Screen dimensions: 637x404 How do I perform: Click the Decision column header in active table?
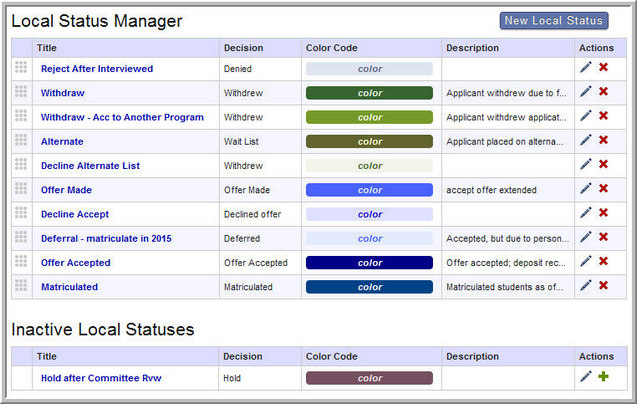[244, 48]
